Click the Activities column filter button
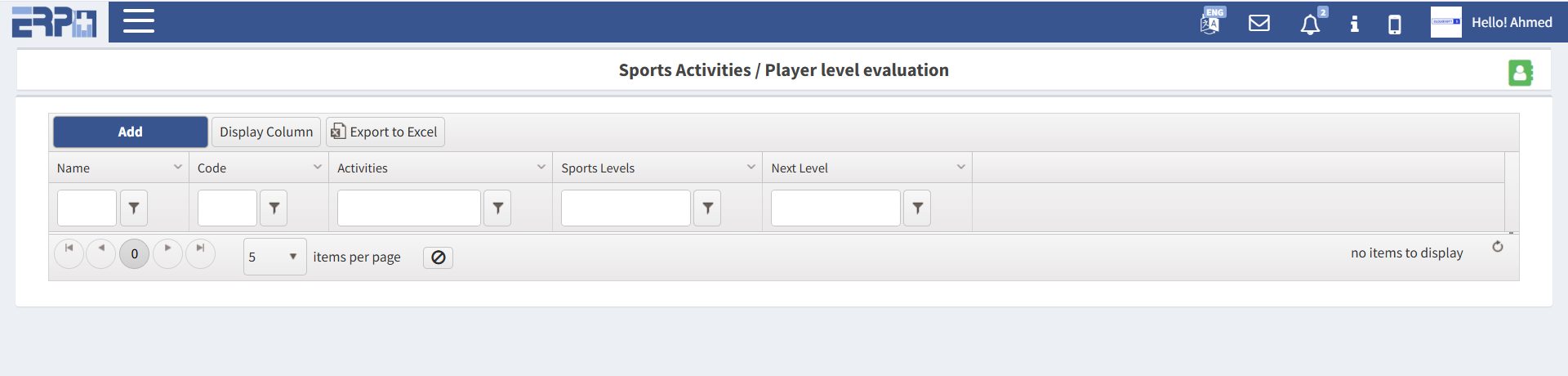 click(497, 208)
